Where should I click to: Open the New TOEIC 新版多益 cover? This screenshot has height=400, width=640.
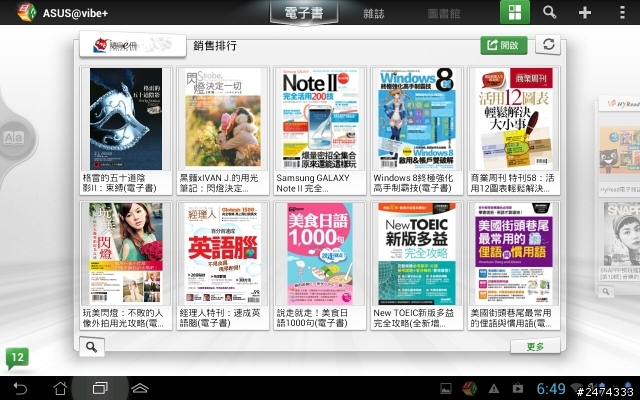[x=417, y=253]
